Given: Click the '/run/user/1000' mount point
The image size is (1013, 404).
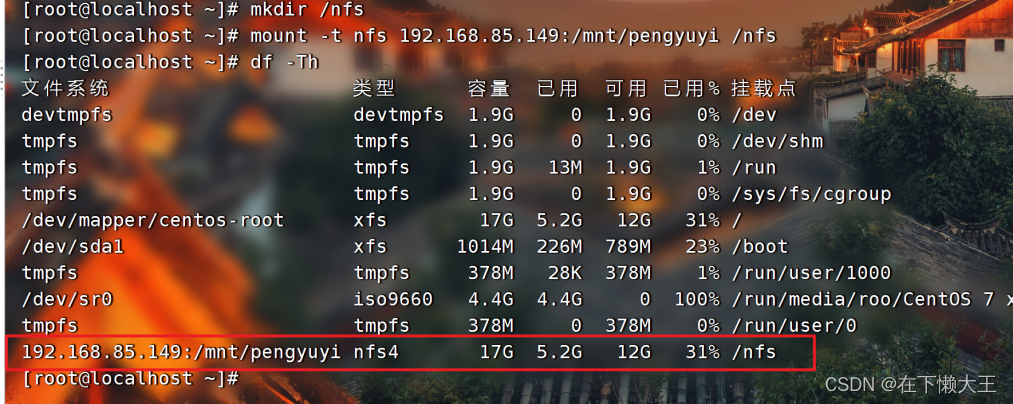Looking at the screenshot, I should (x=811, y=273).
